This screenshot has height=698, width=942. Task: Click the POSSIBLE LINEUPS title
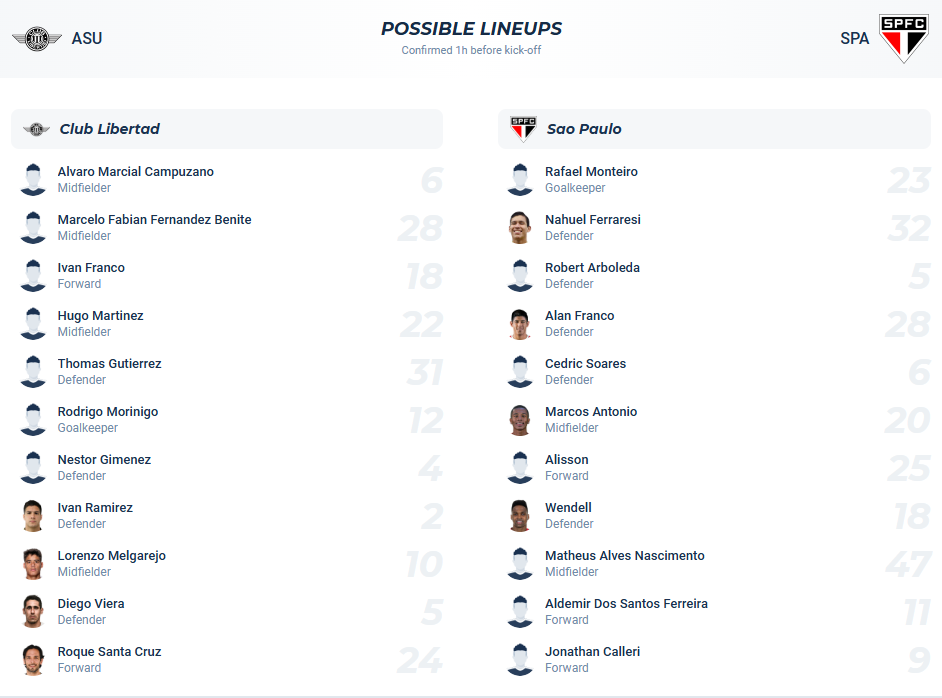coord(471,28)
